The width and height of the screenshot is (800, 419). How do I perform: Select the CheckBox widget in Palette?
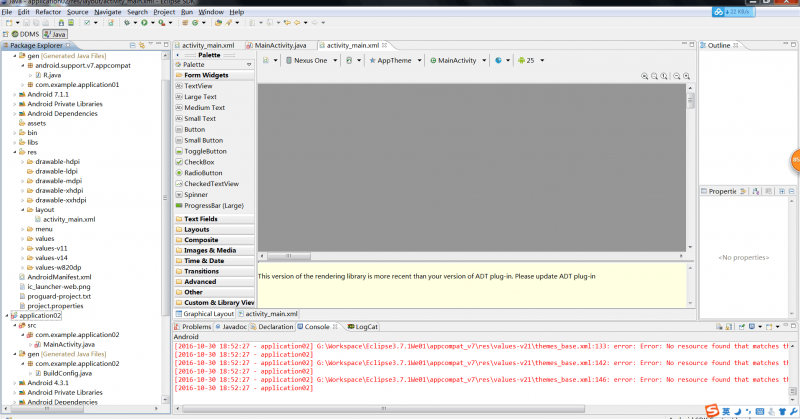tap(198, 162)
